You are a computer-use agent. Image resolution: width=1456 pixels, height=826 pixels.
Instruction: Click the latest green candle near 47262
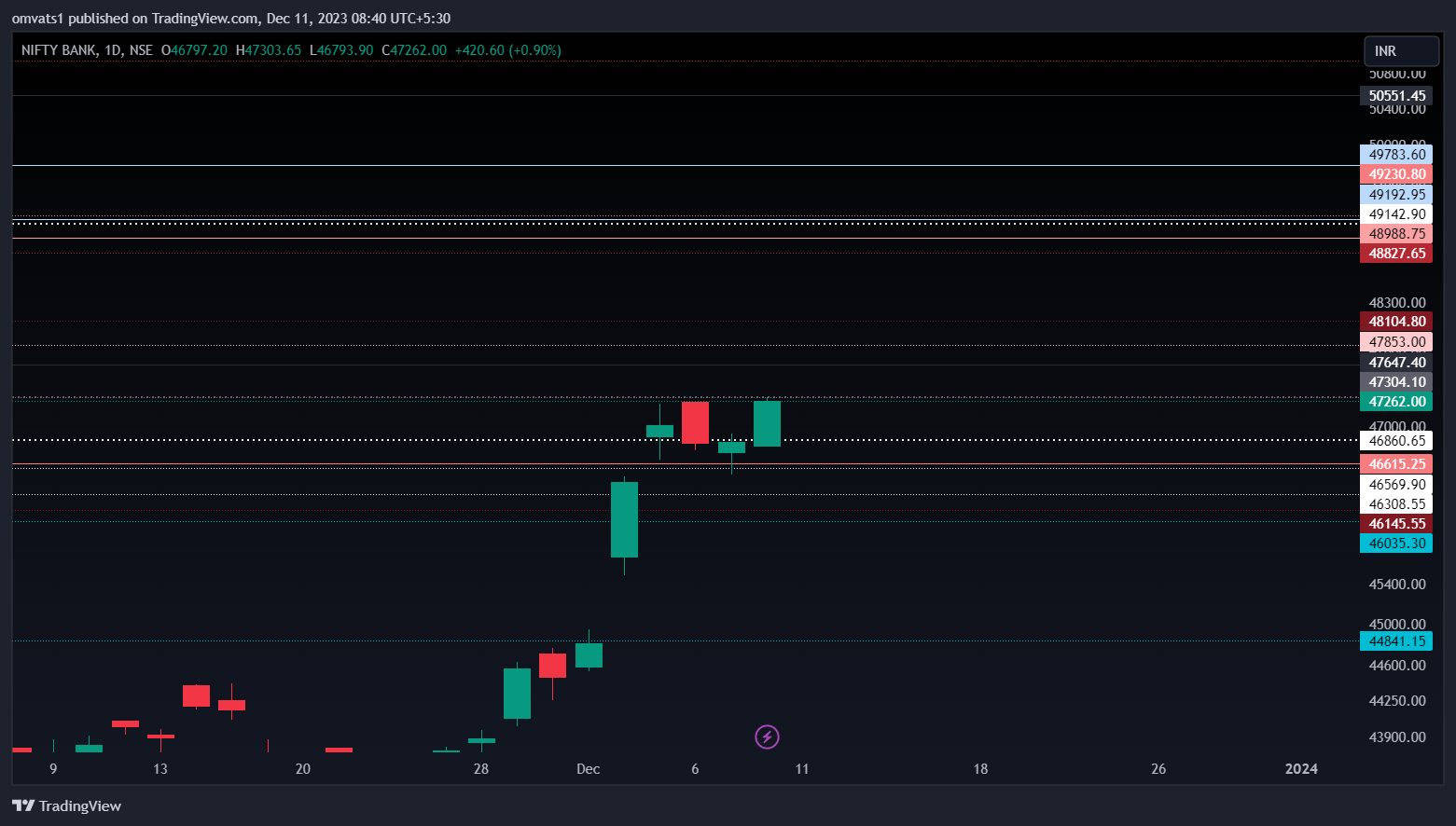(x=767, y=423)
